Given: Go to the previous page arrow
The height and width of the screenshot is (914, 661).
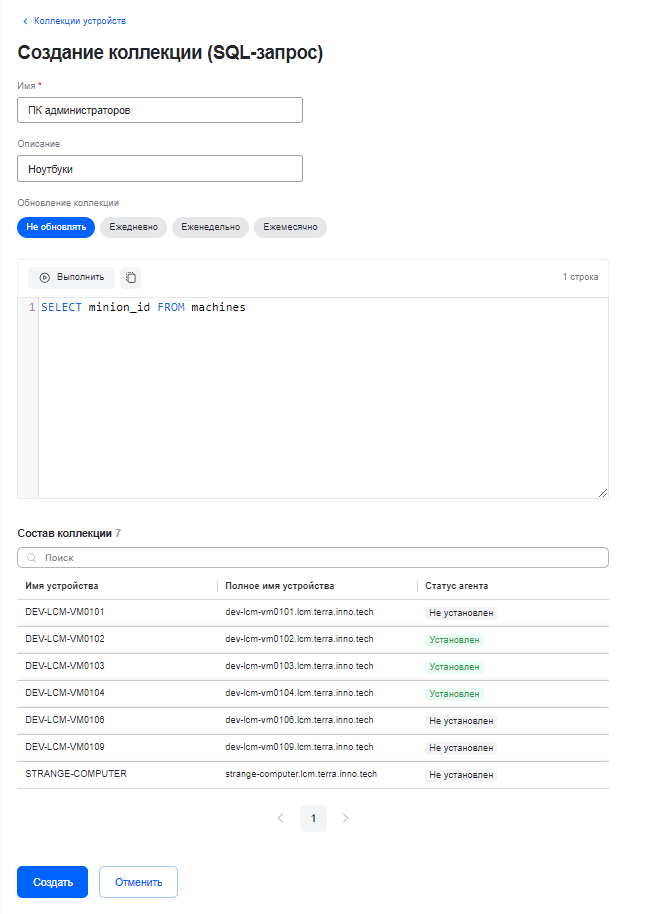Looking at the screenshot, I should (x=280, y=818).
